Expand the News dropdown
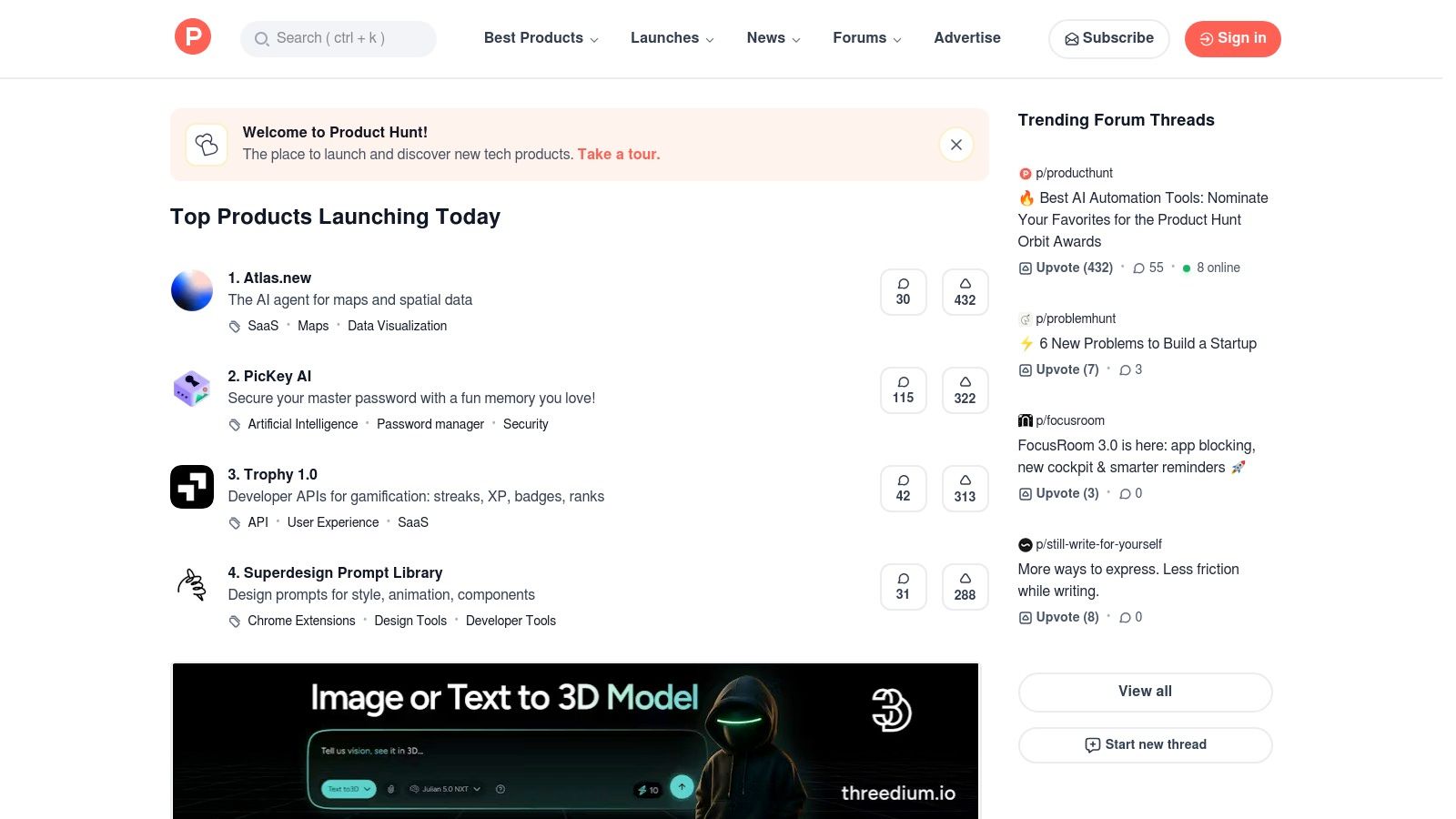1456x819 pixels. [773, 38]
